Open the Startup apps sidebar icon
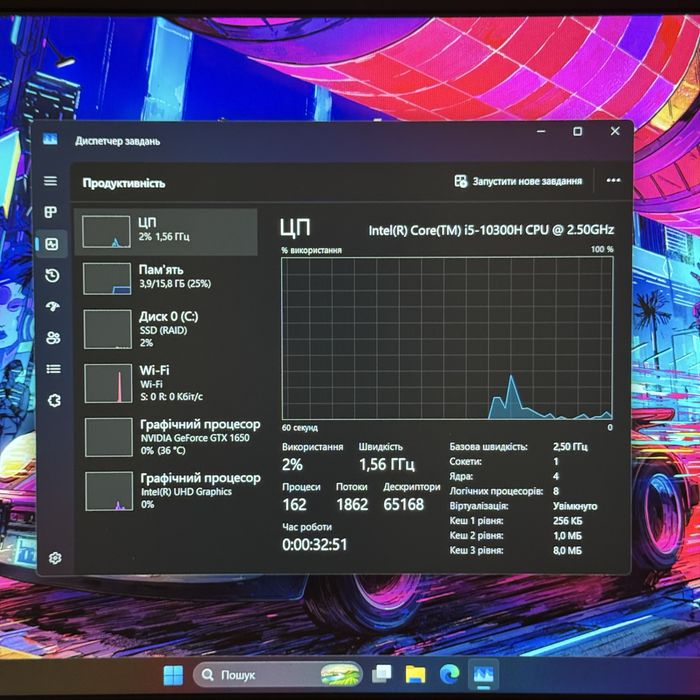The height and width of the screenshot is (700, 700). [x=53, y=306]
